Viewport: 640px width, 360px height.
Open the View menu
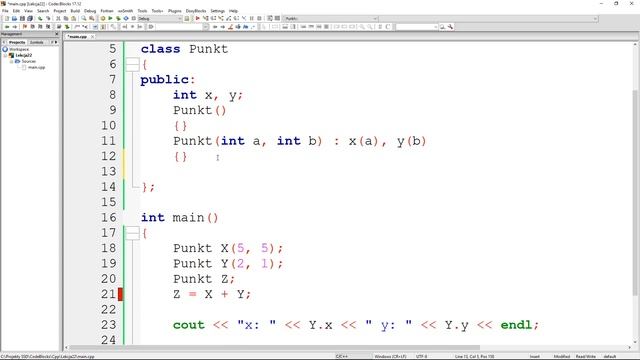(28, 11)
